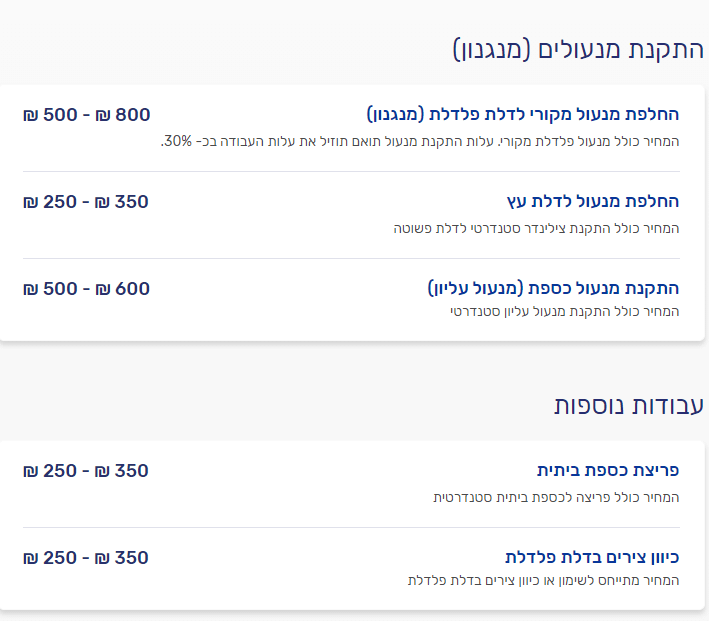Click the divider below the פלדלת lock row

tap(351, 171)
